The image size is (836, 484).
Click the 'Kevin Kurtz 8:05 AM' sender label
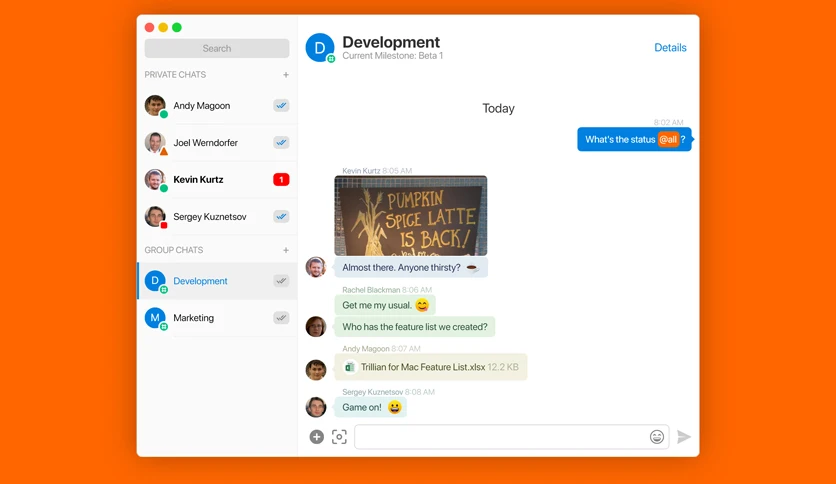[377, 171]
